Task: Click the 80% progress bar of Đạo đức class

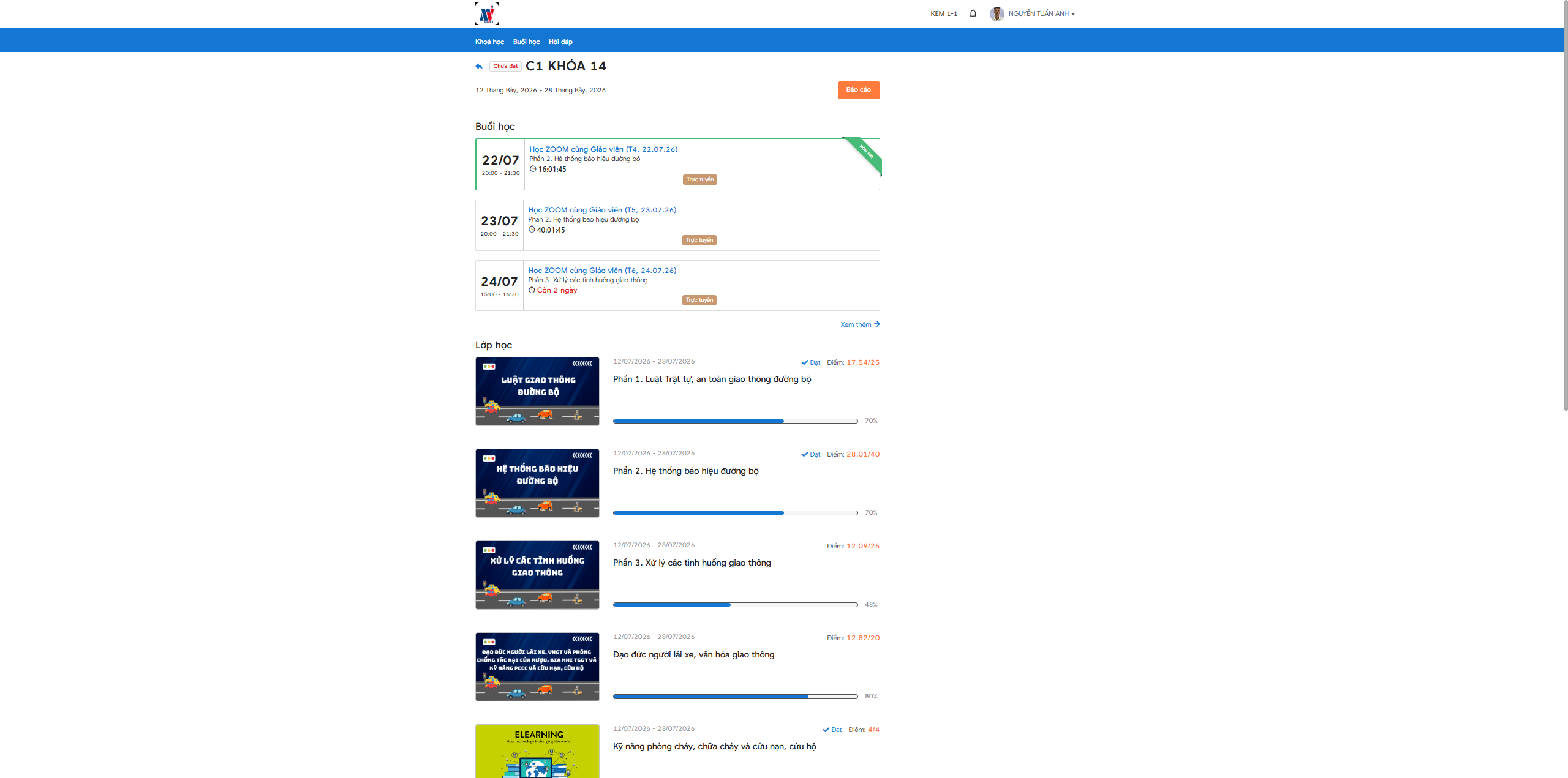Action: [x=735, y=697]
